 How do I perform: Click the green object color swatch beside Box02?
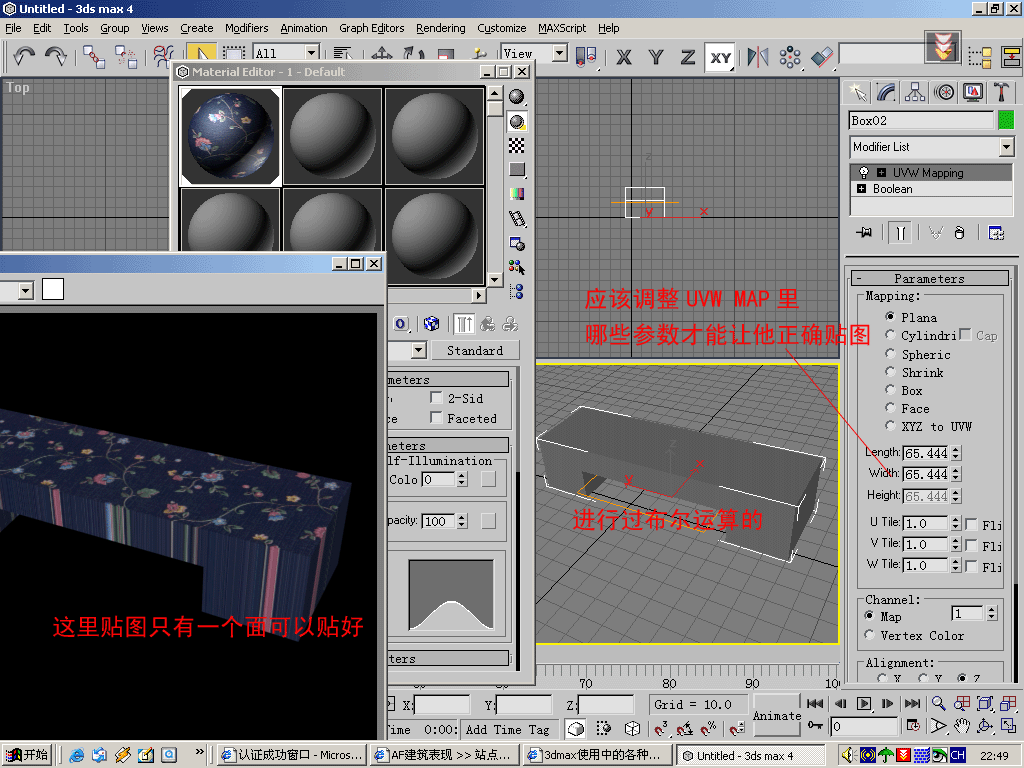point(1006,120)
